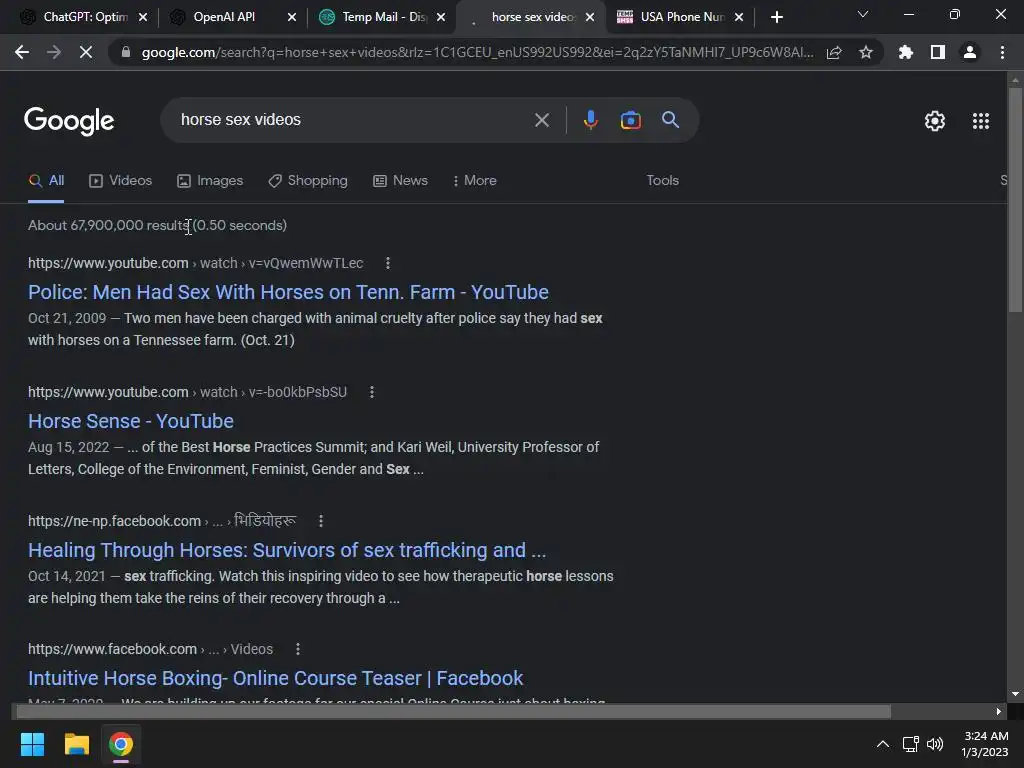Click Chrome icon in taskbar
This screenshot has height=768, width=1024.
(121, 744)
